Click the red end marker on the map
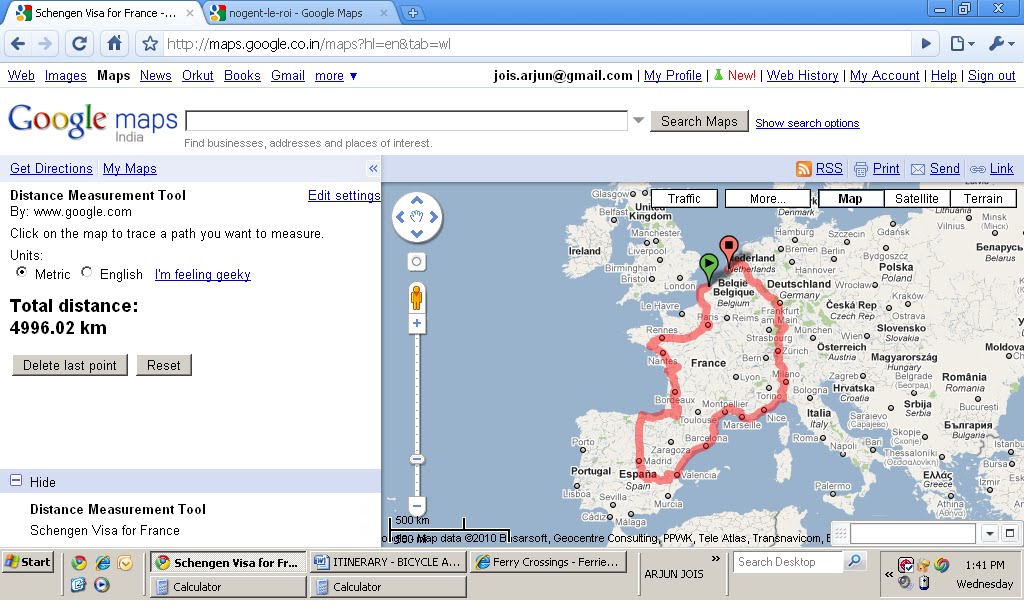The height and width of the screenshot is (613, 1024). click(x=728, y=249)
